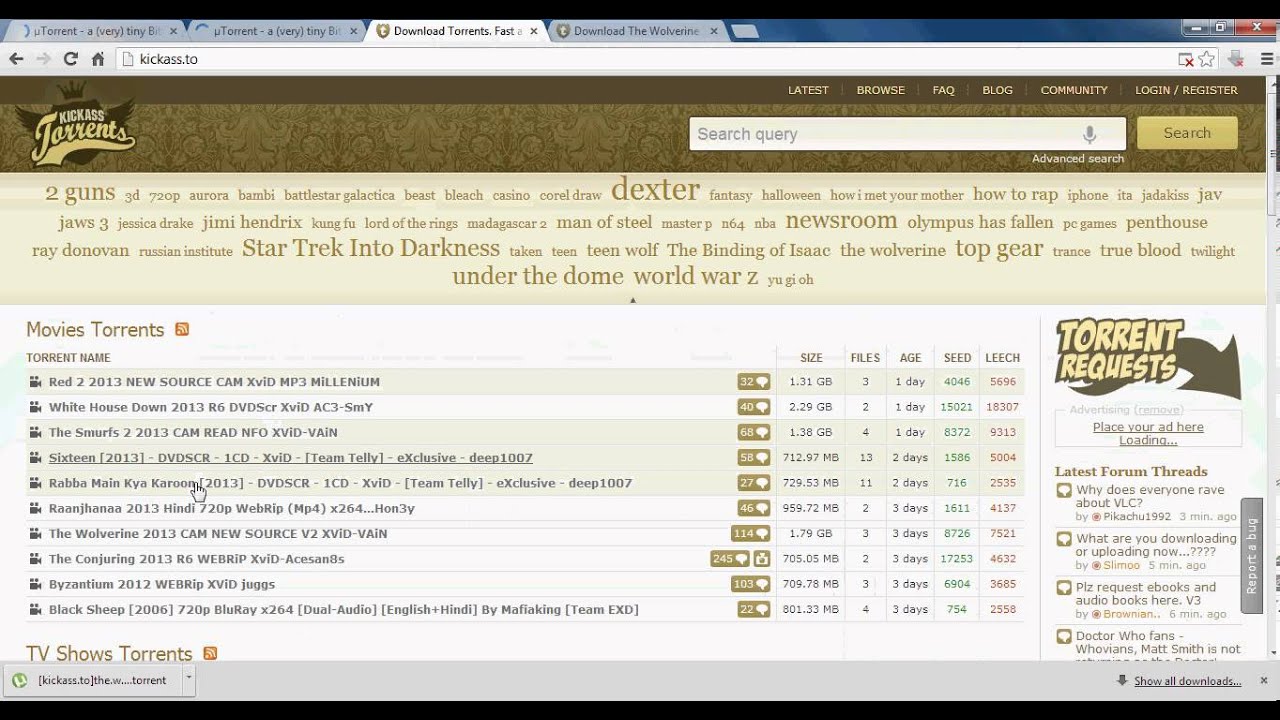This screenshot has height=720, width=1280.
Task: Open the COMMUNITY menu item
Action: tap(1074, 90)
